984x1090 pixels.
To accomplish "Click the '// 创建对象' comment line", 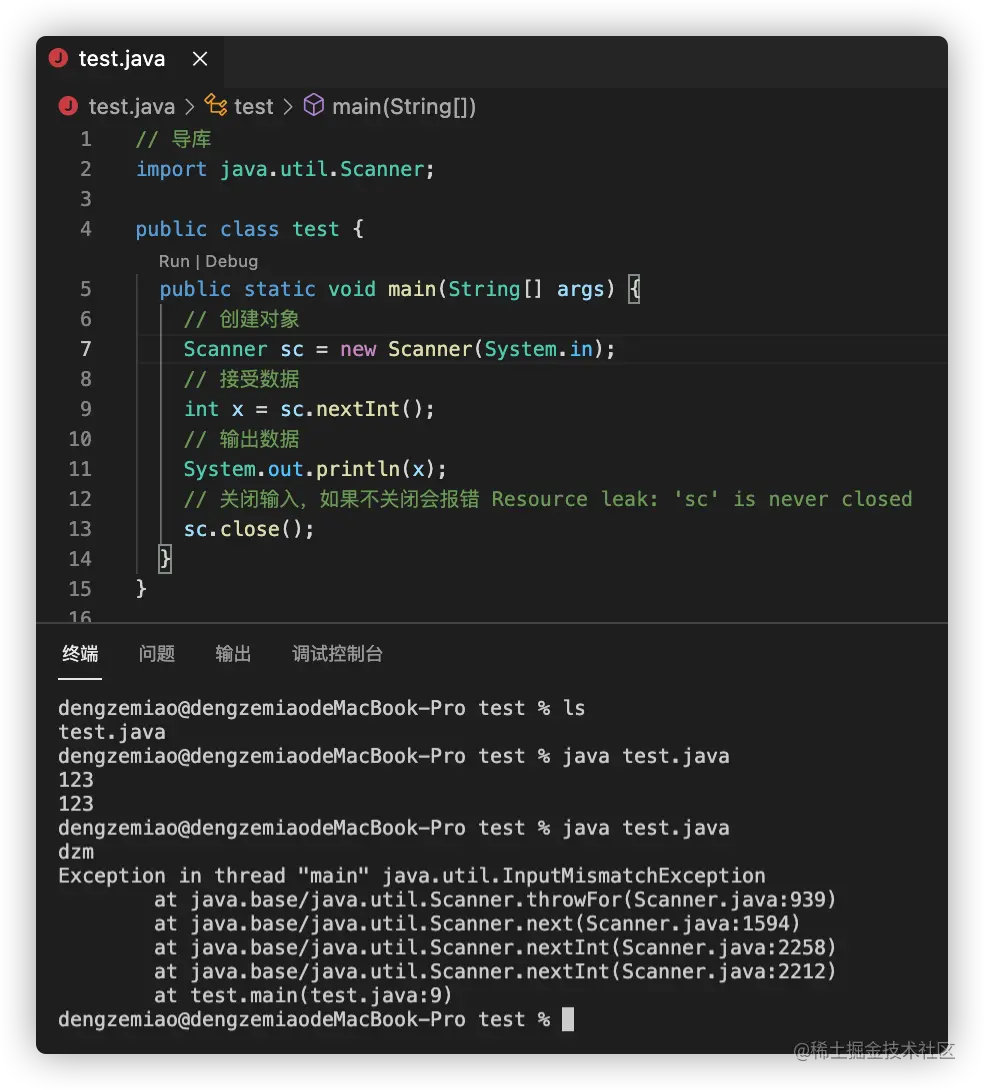I will 241,319.
